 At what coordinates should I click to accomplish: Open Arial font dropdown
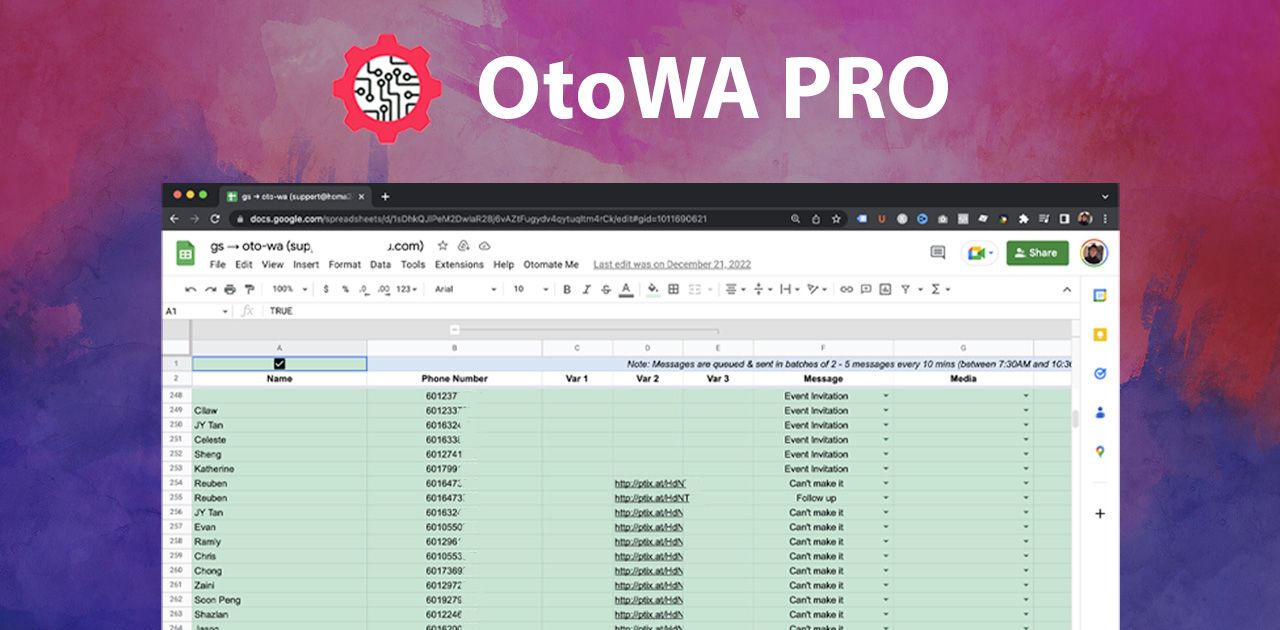(x=465, y=289)
